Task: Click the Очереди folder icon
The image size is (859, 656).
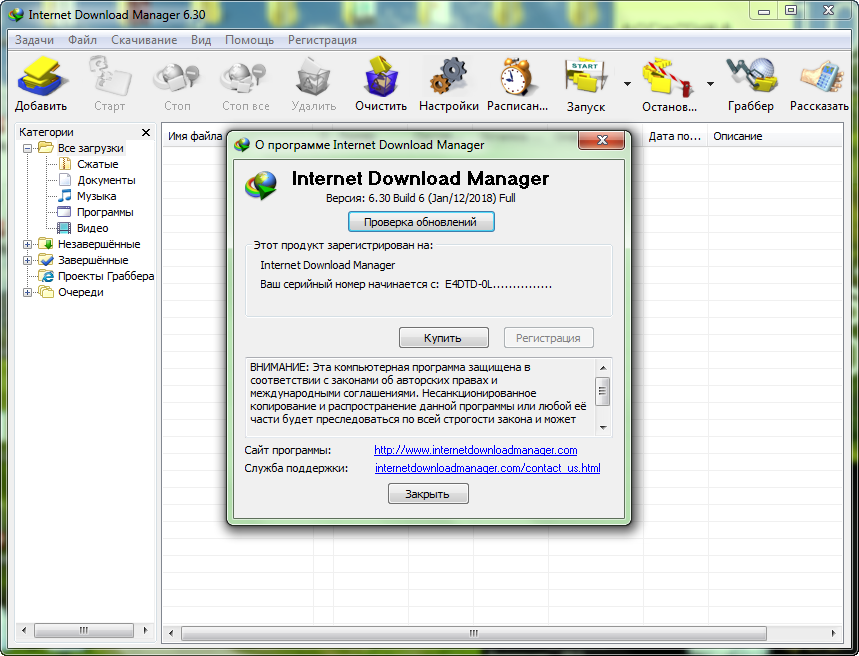Action: [x=46, y=292]
